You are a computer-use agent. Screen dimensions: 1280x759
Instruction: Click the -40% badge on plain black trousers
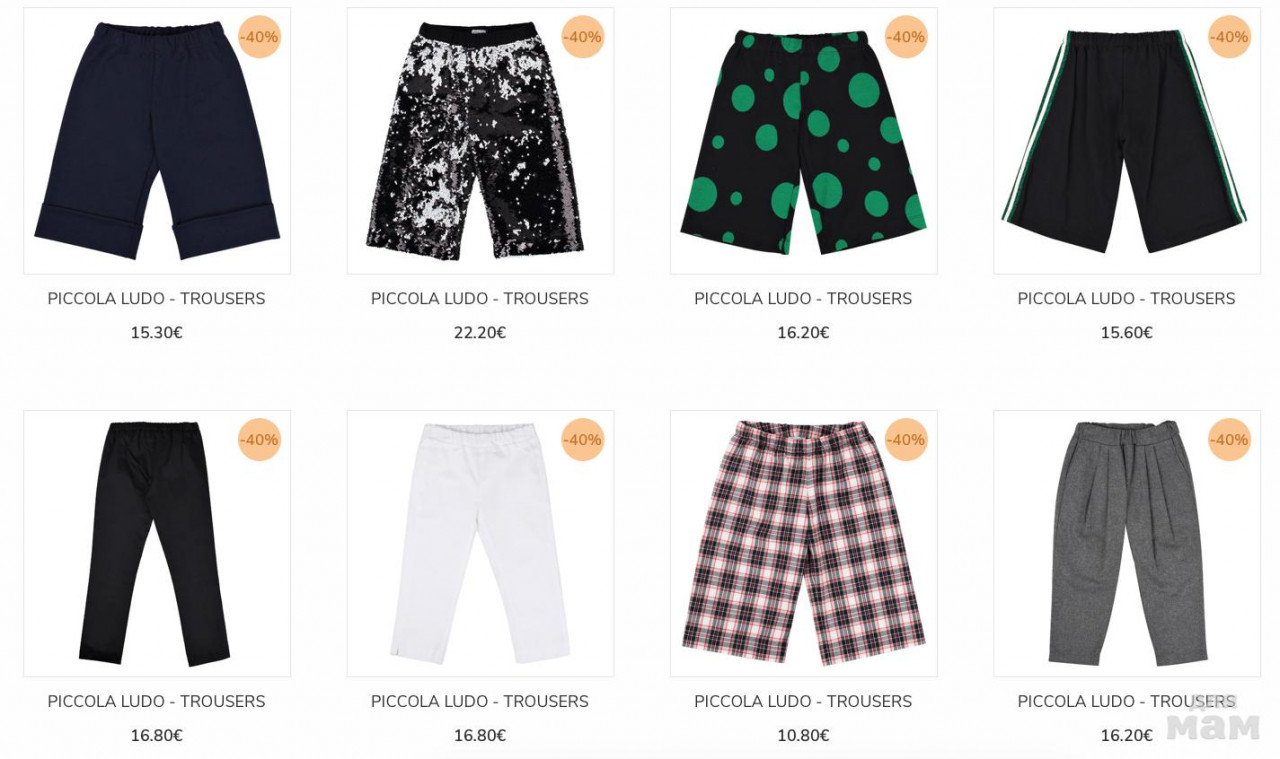tap(259, 440)
